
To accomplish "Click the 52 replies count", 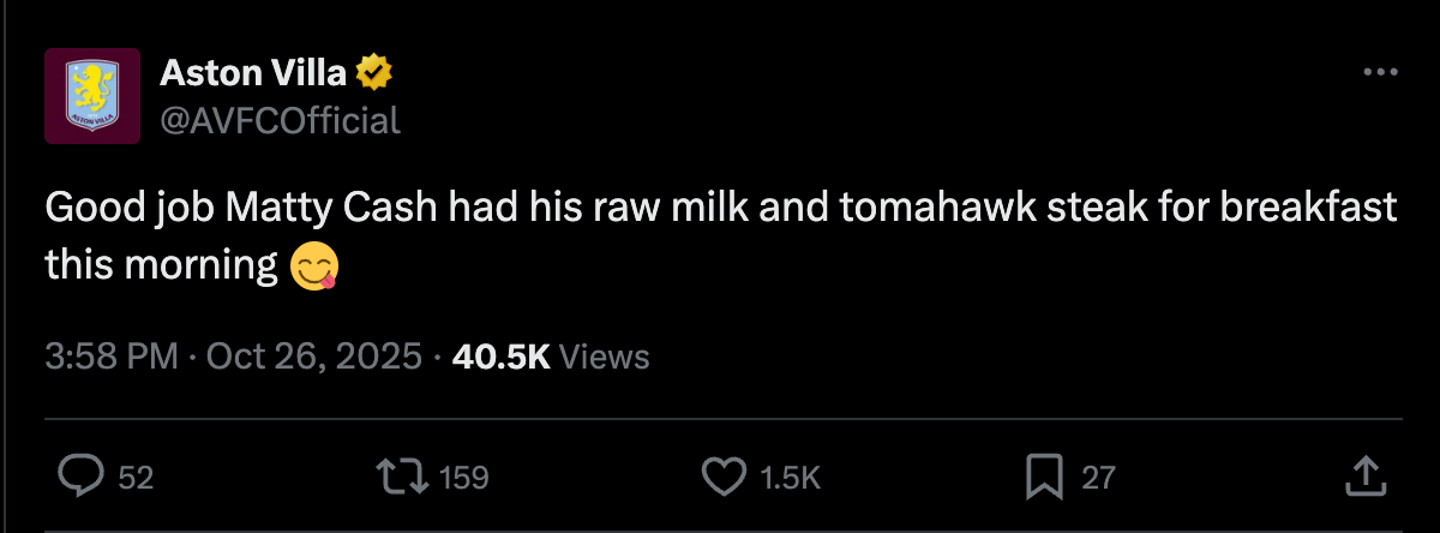I will (136, 478).
